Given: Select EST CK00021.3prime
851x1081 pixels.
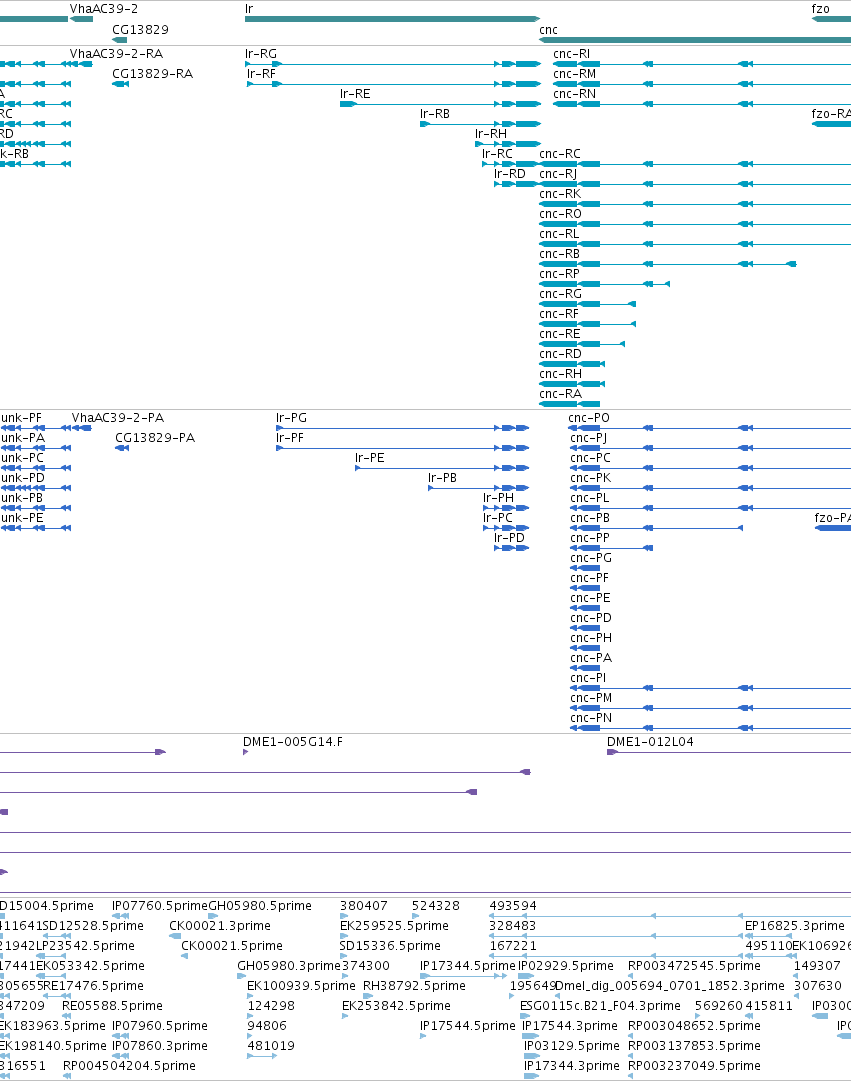Looking at the screenshot, I should coord(220,926).
